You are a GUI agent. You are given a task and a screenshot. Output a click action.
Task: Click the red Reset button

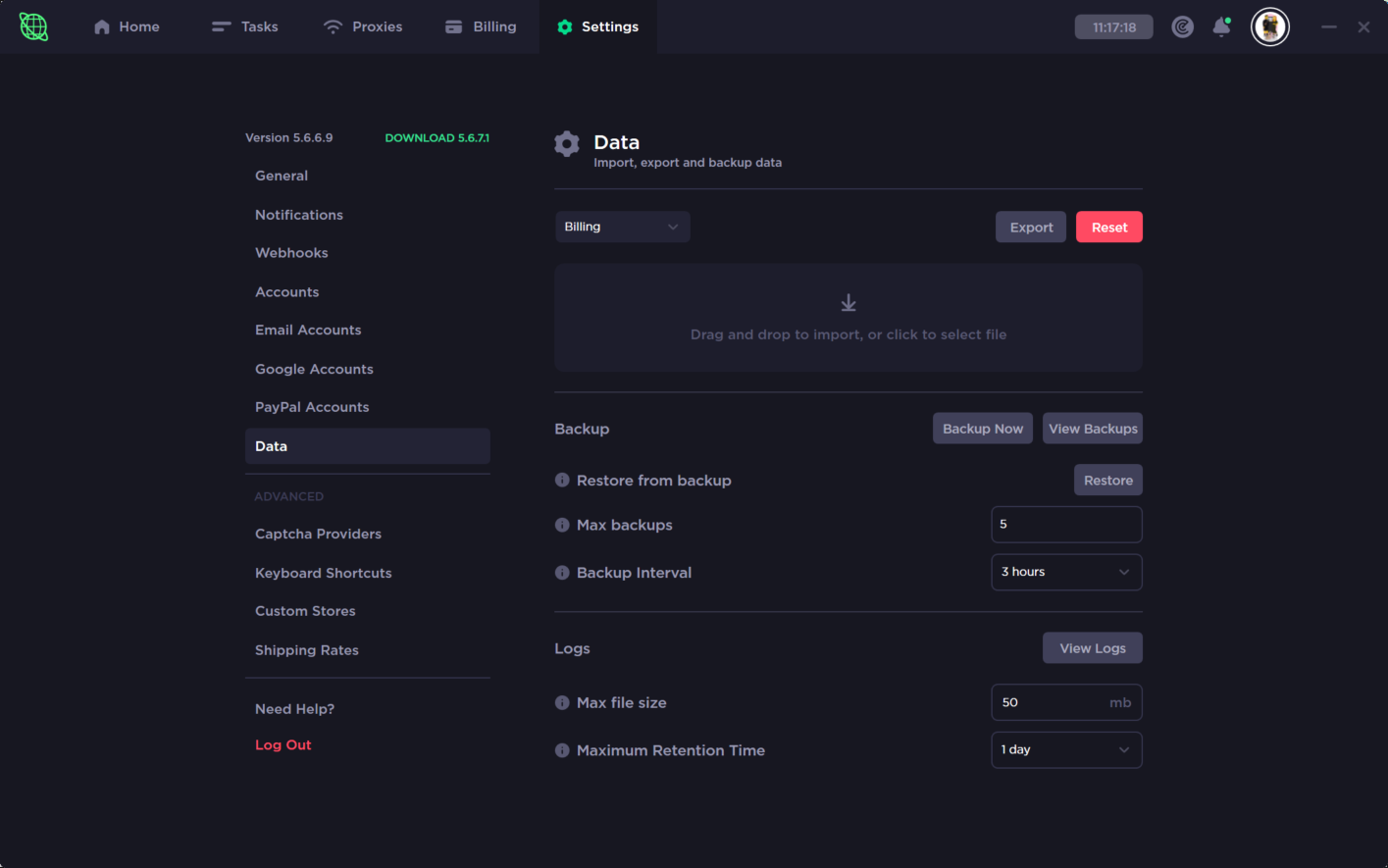(x=1109, y=227)
